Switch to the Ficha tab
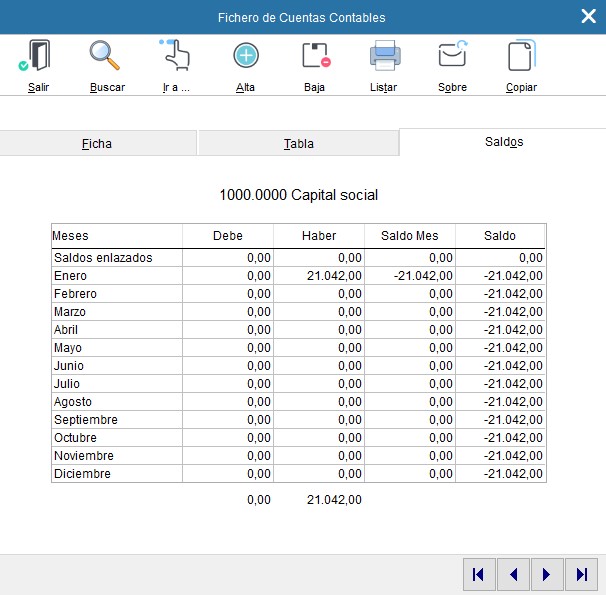 point(97,143)
